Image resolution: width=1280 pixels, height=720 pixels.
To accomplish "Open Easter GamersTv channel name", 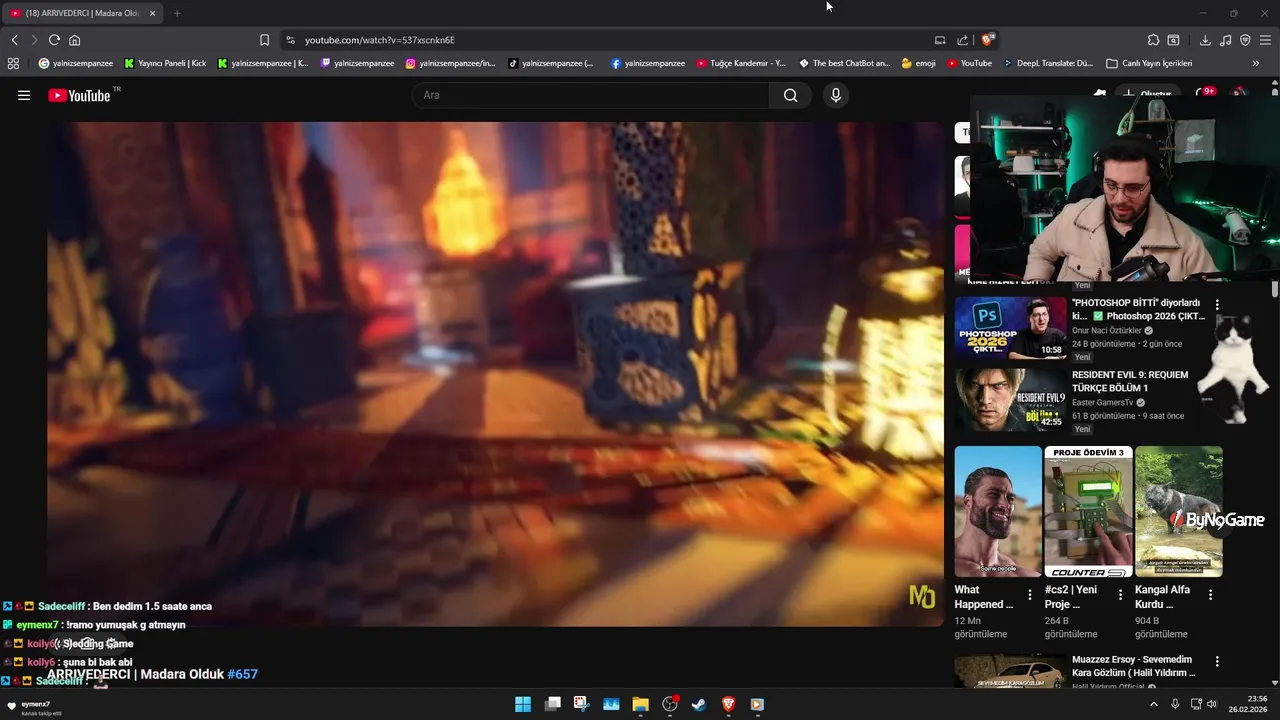I will (1103, 403).
